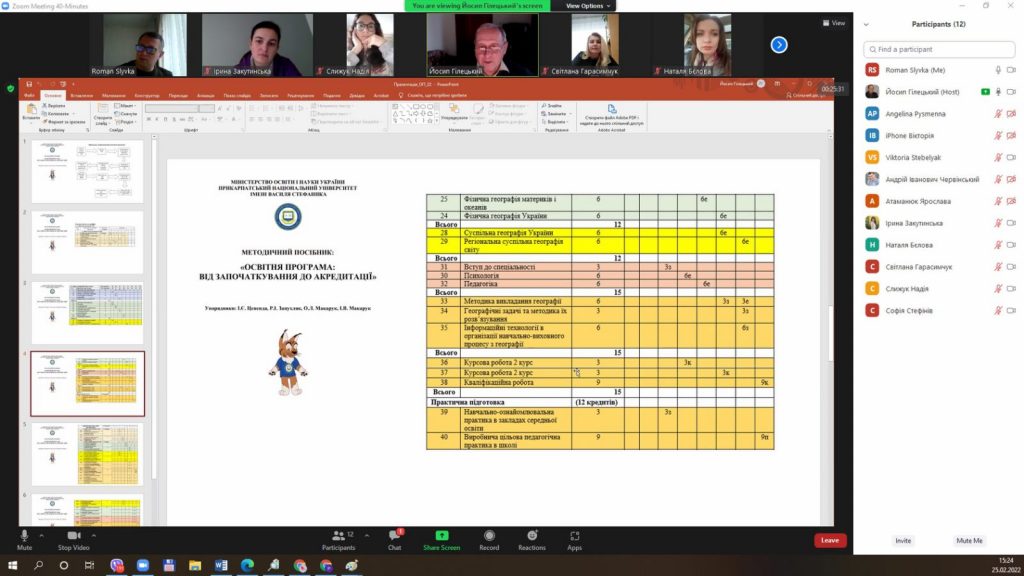Toggle muted mic icon next to Angelina Pysmenna
1024x576 pixels.
point(998,114)
